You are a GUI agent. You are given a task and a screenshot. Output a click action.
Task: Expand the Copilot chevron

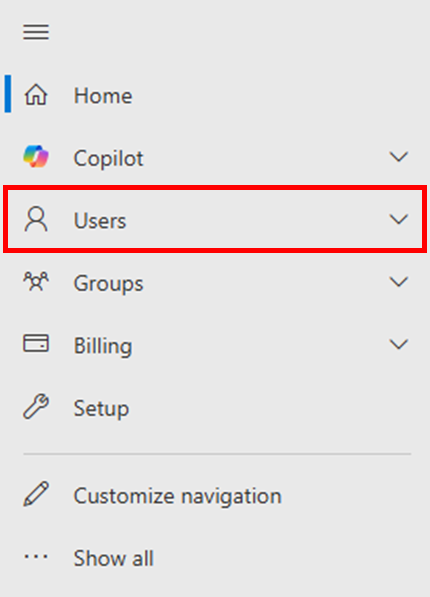coord(399,157)
